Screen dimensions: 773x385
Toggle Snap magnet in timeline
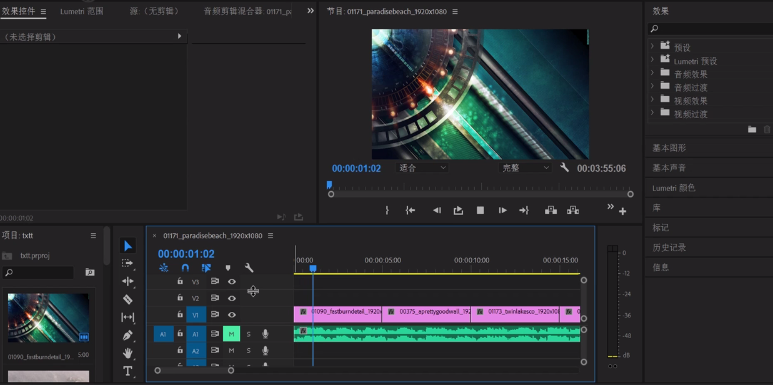(x=185, y=268)
